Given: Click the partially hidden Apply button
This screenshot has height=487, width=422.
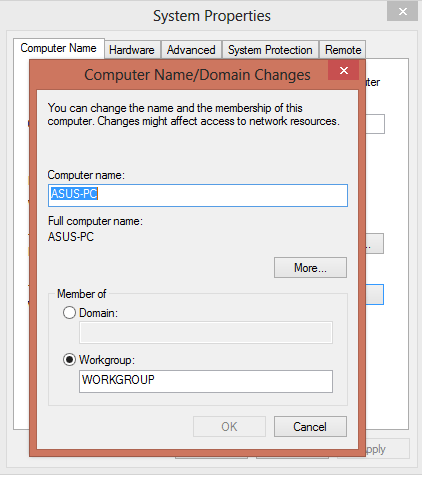Looking at the screenshot, I should 388,449.
